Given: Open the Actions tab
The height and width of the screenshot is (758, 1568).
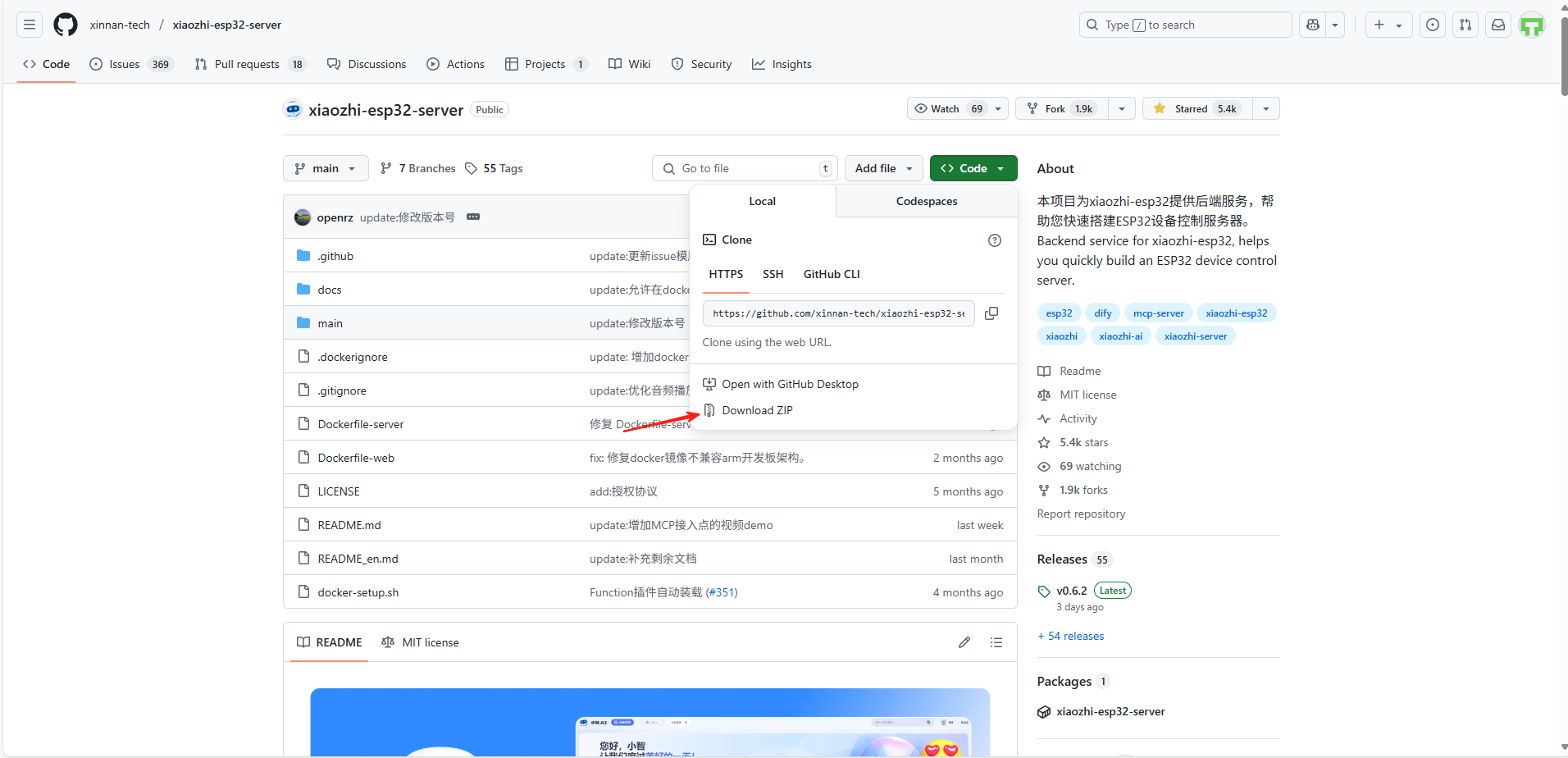Looking at the screenshot, I should point(456,64).
